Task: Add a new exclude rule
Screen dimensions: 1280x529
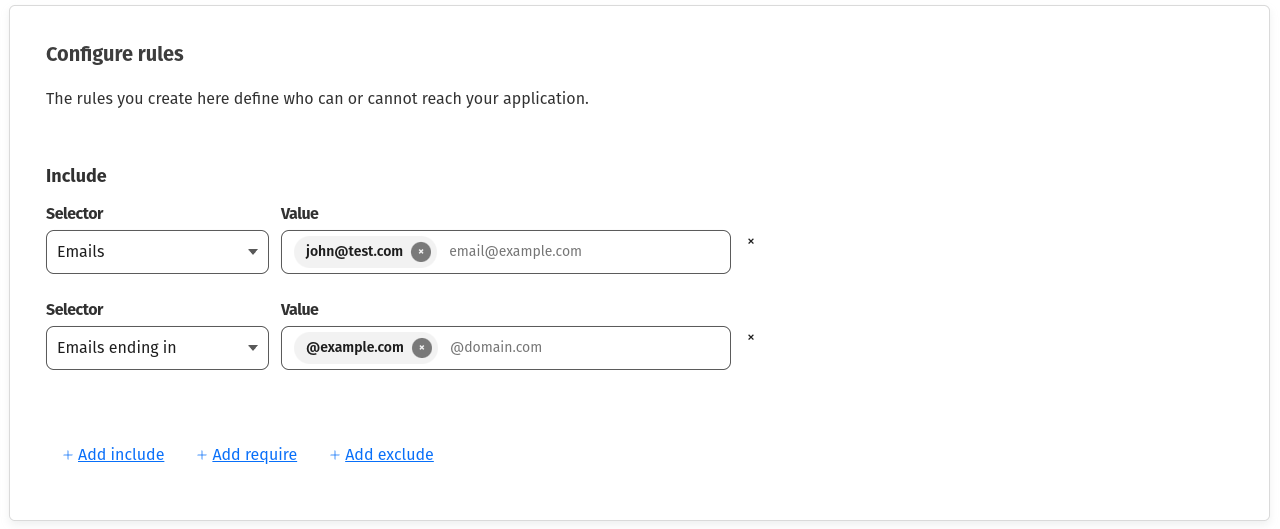Action: point(389,455)
